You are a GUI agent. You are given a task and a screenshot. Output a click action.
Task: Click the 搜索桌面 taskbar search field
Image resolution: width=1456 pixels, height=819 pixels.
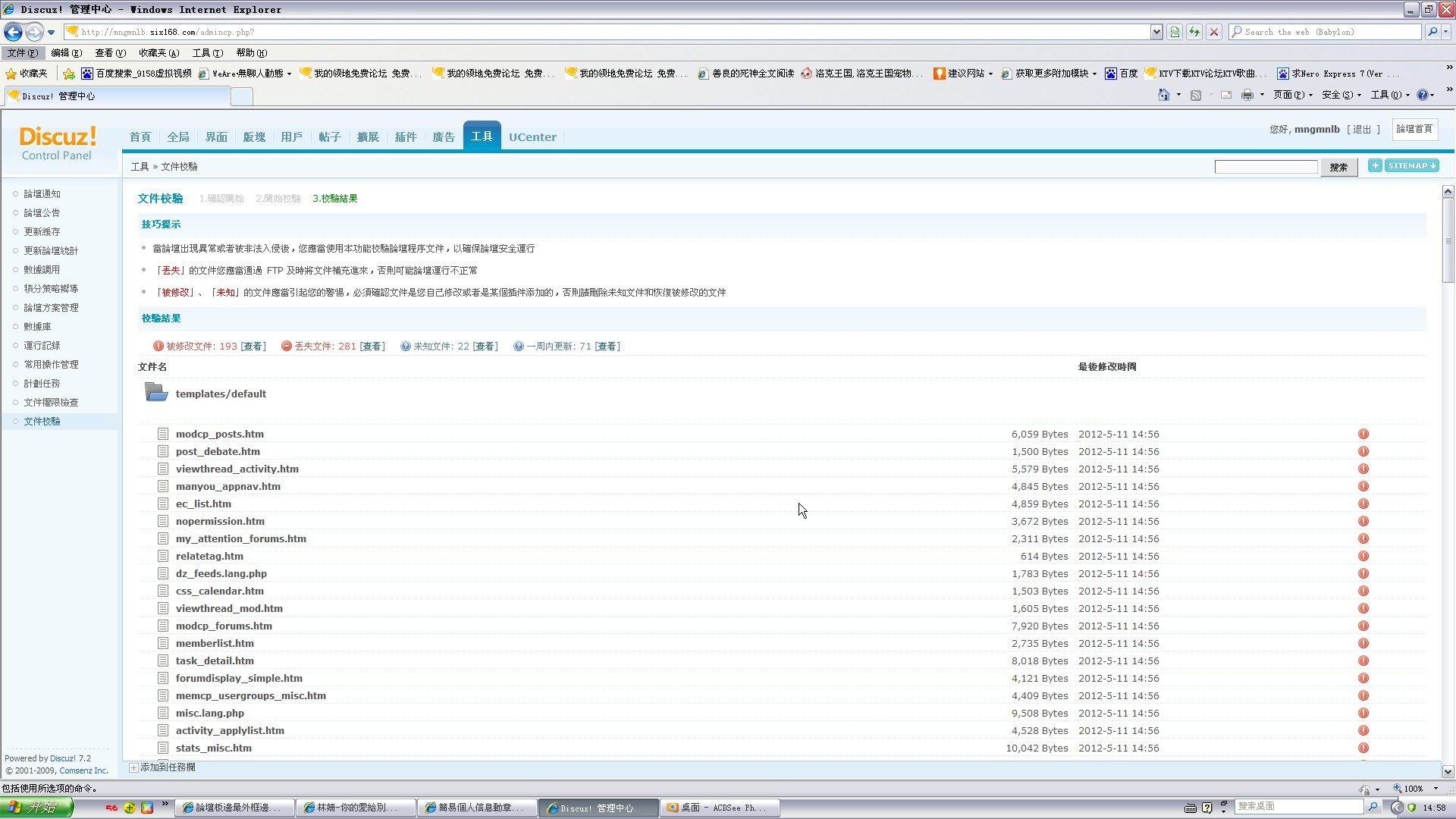tap(1298, 806)
